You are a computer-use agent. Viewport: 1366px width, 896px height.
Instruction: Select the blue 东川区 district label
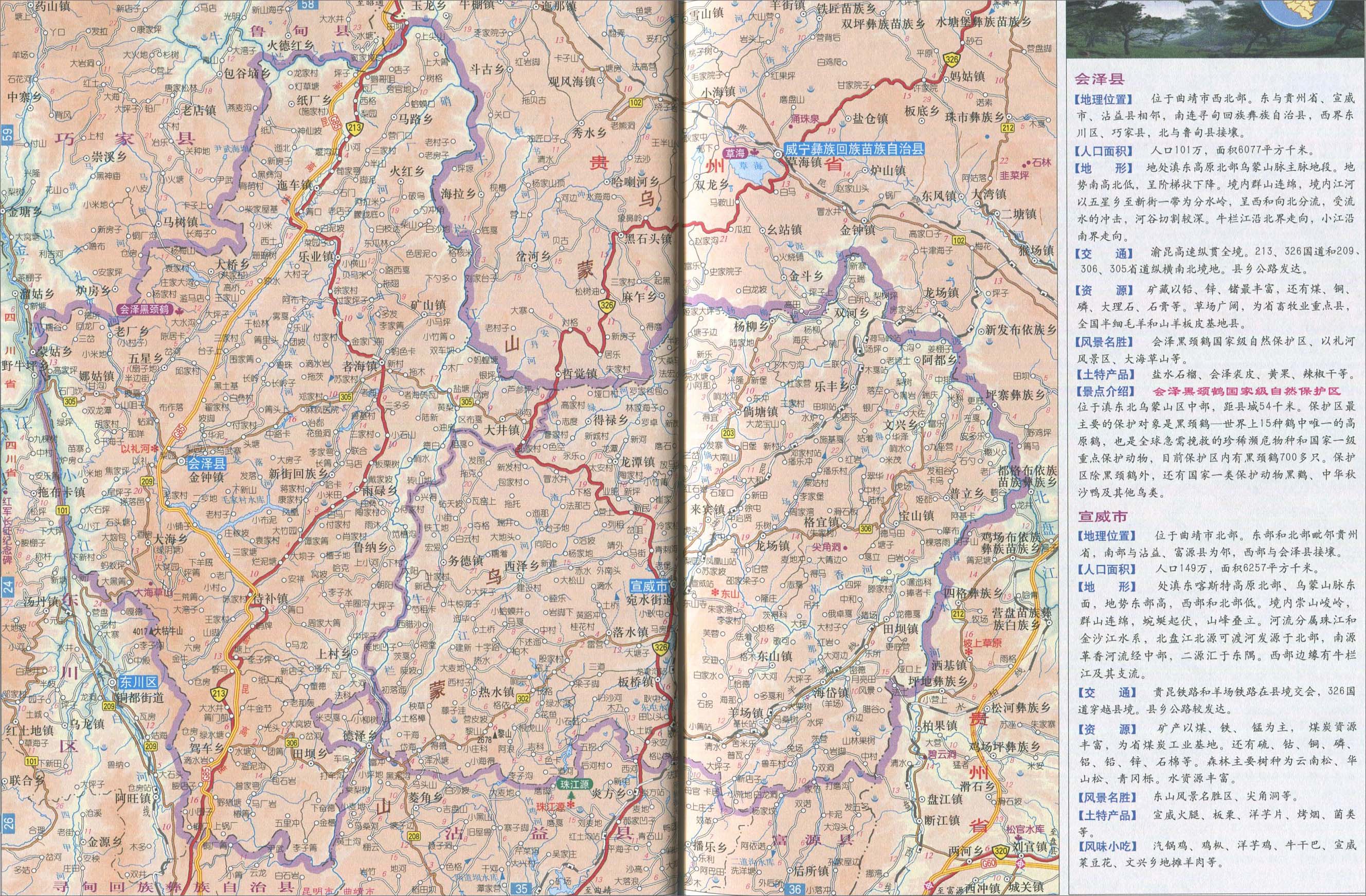138,683
